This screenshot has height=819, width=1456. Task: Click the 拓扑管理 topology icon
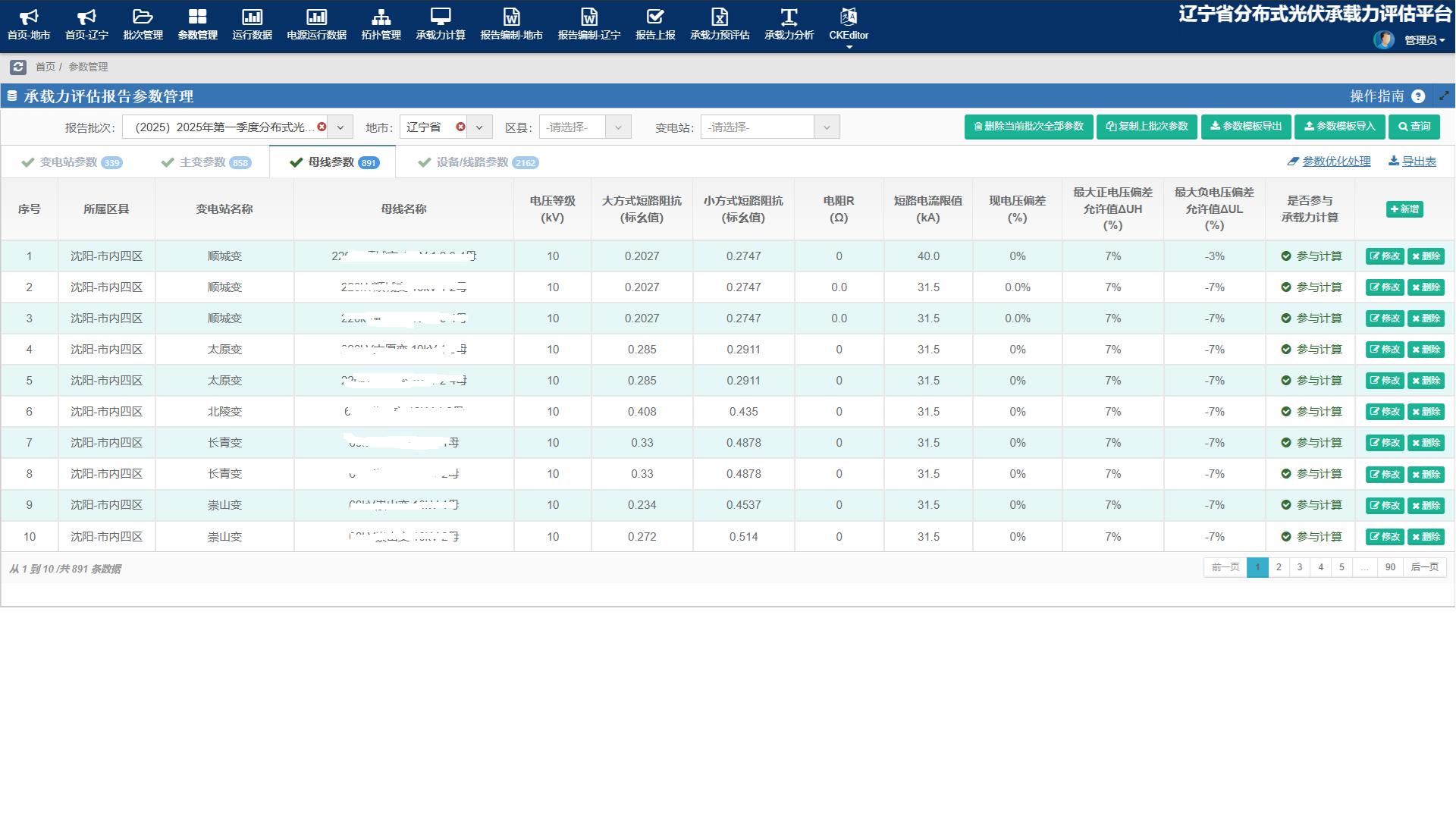pos(381,17)
